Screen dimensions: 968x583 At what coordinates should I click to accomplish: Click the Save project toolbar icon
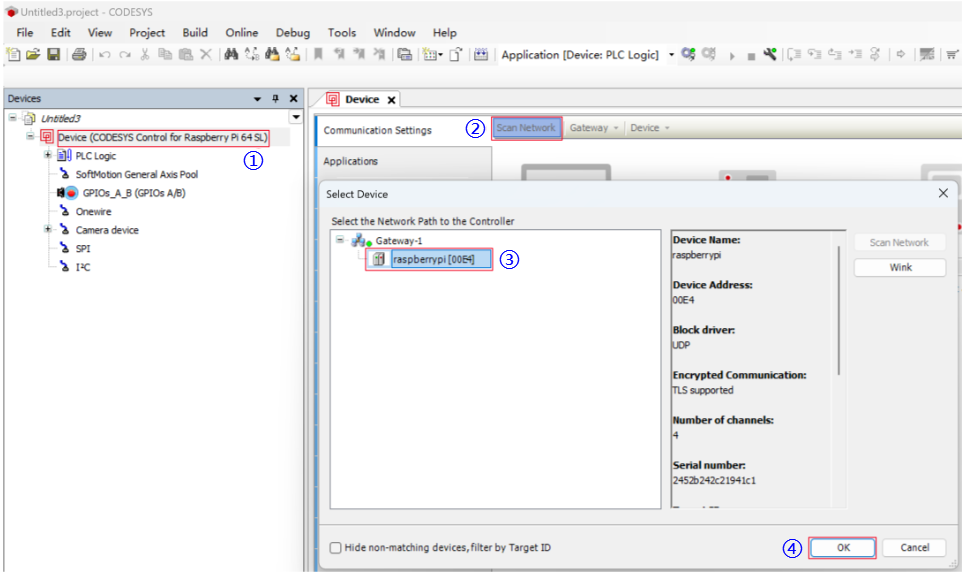coord(53,55)
